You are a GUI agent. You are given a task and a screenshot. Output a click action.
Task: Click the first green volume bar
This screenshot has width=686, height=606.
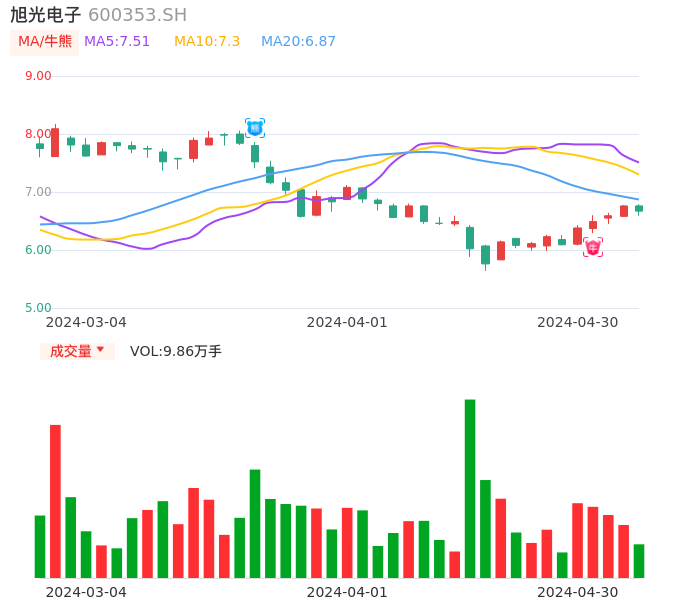(x=40, y=546)
